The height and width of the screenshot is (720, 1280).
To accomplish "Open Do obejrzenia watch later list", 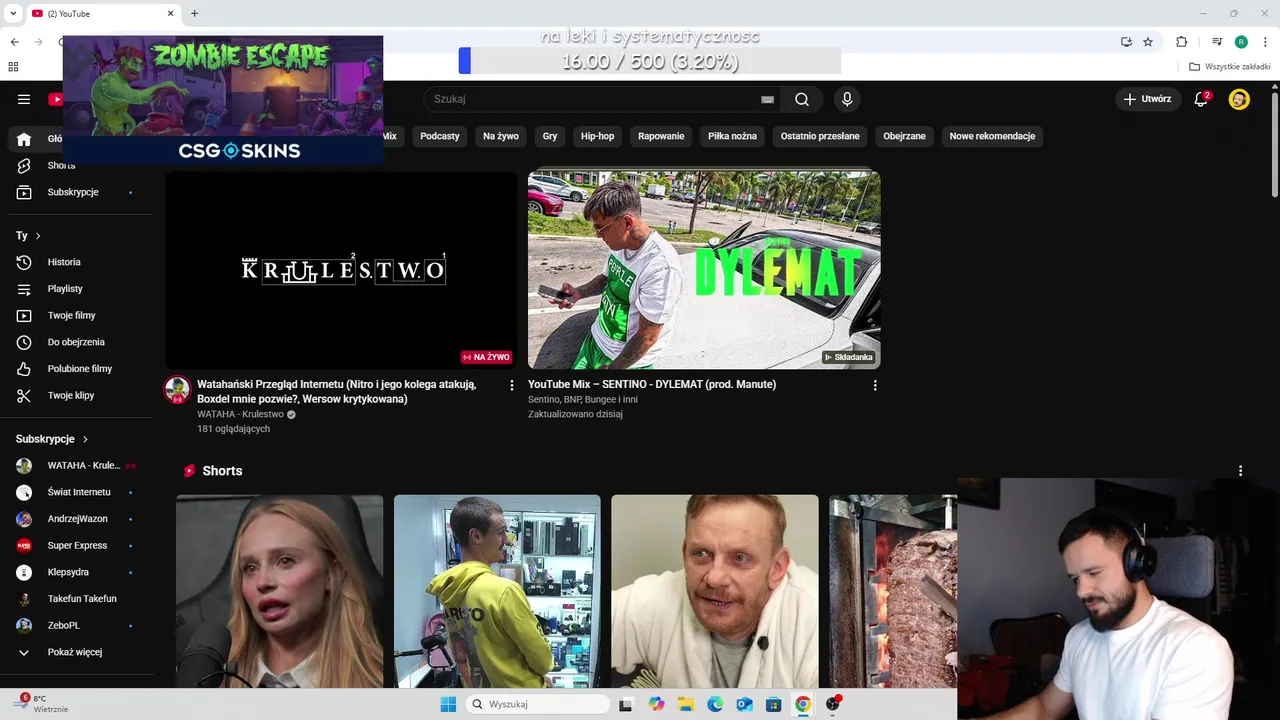I will click(76, 342).
